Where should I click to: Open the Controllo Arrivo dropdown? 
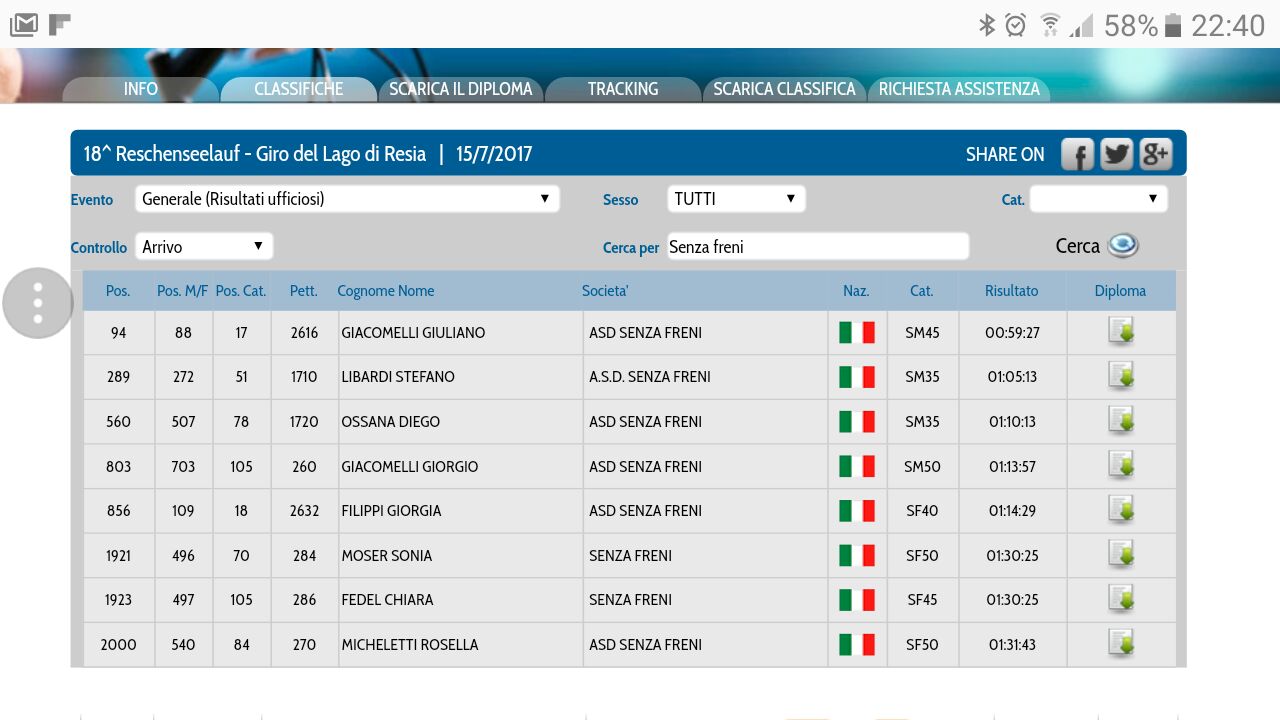(204, 246)
